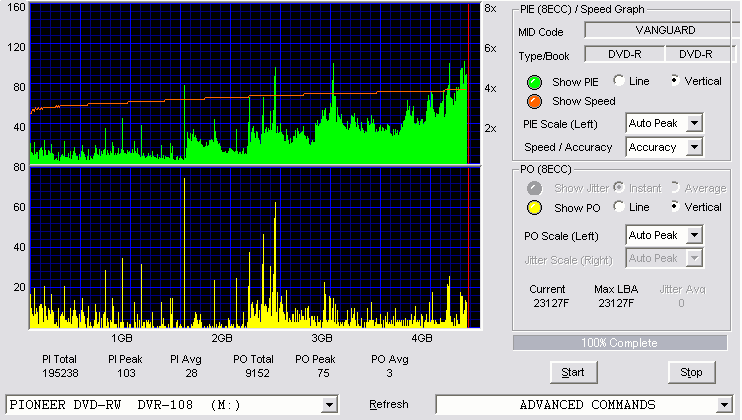
Task: Expand the Pioneer DVR-108 drive selector
Action: tap(329, 405)
